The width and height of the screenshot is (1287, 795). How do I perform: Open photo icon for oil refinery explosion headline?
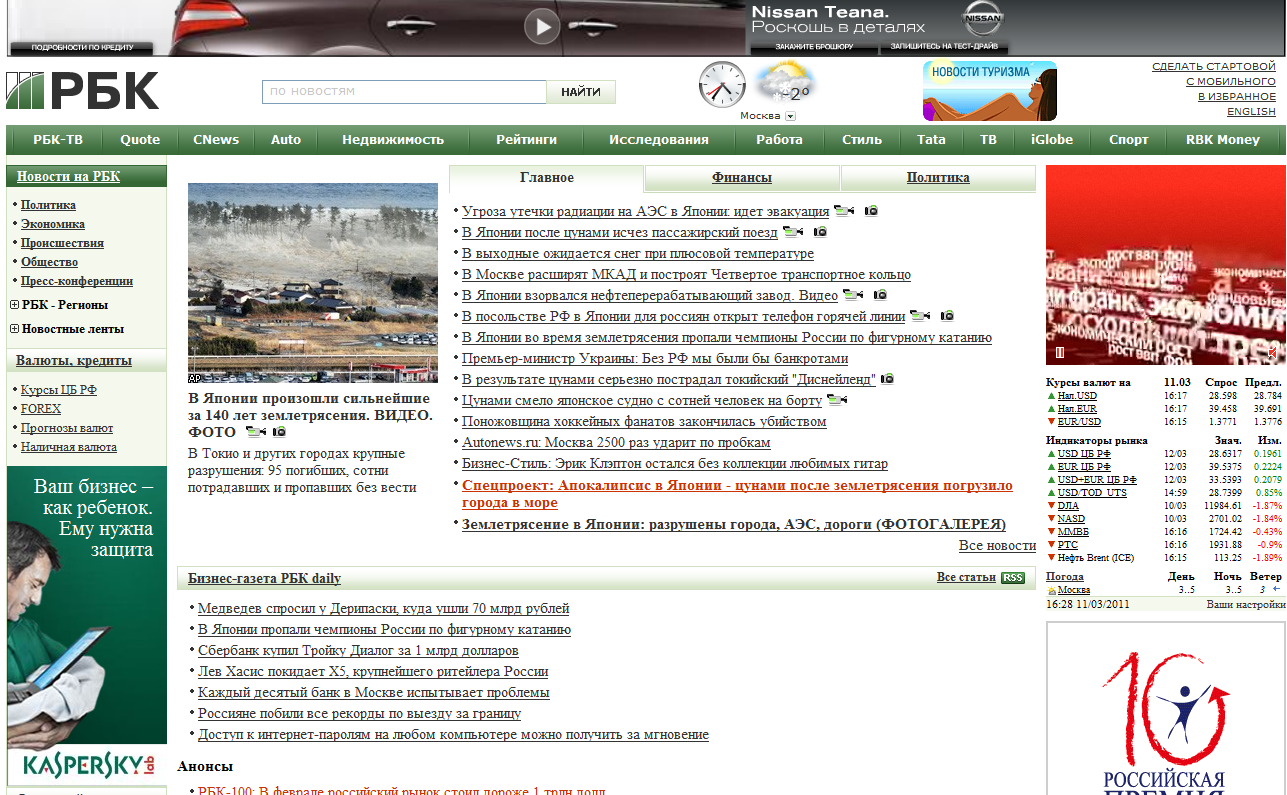(x=880, y=295)
